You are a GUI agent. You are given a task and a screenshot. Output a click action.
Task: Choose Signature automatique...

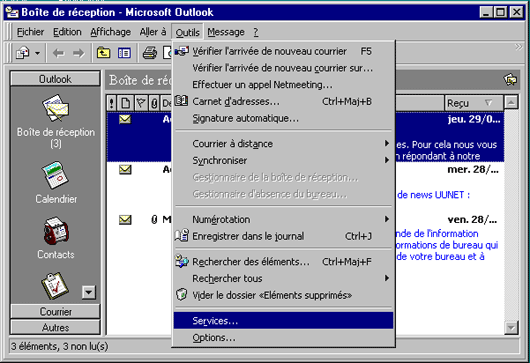coord(283,119)
